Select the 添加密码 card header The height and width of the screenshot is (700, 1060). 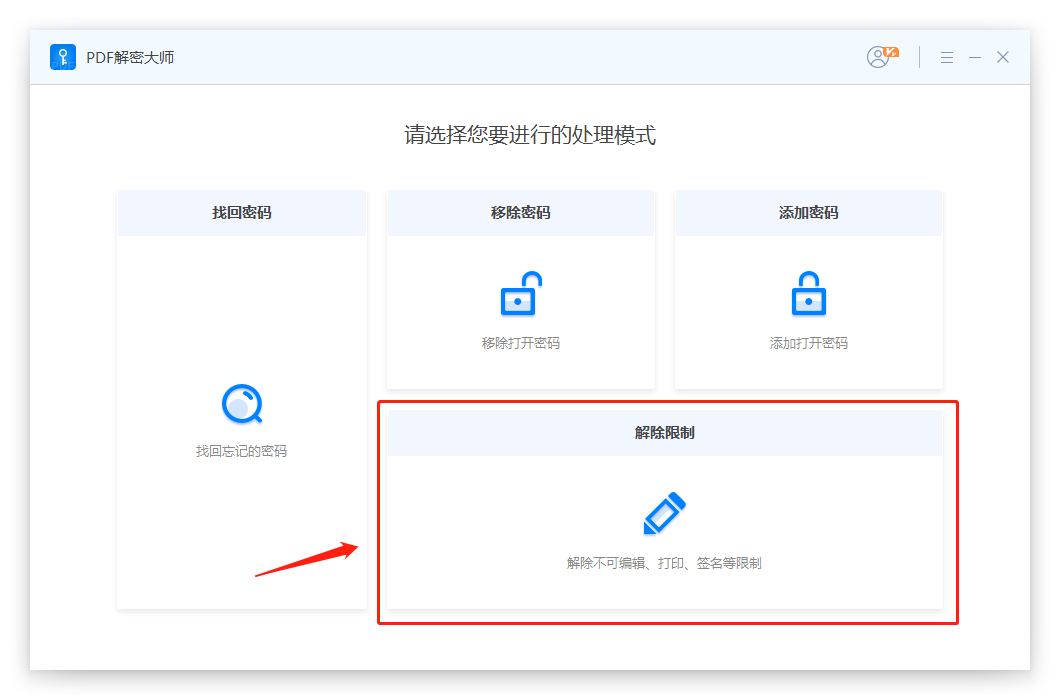(809, 213)
